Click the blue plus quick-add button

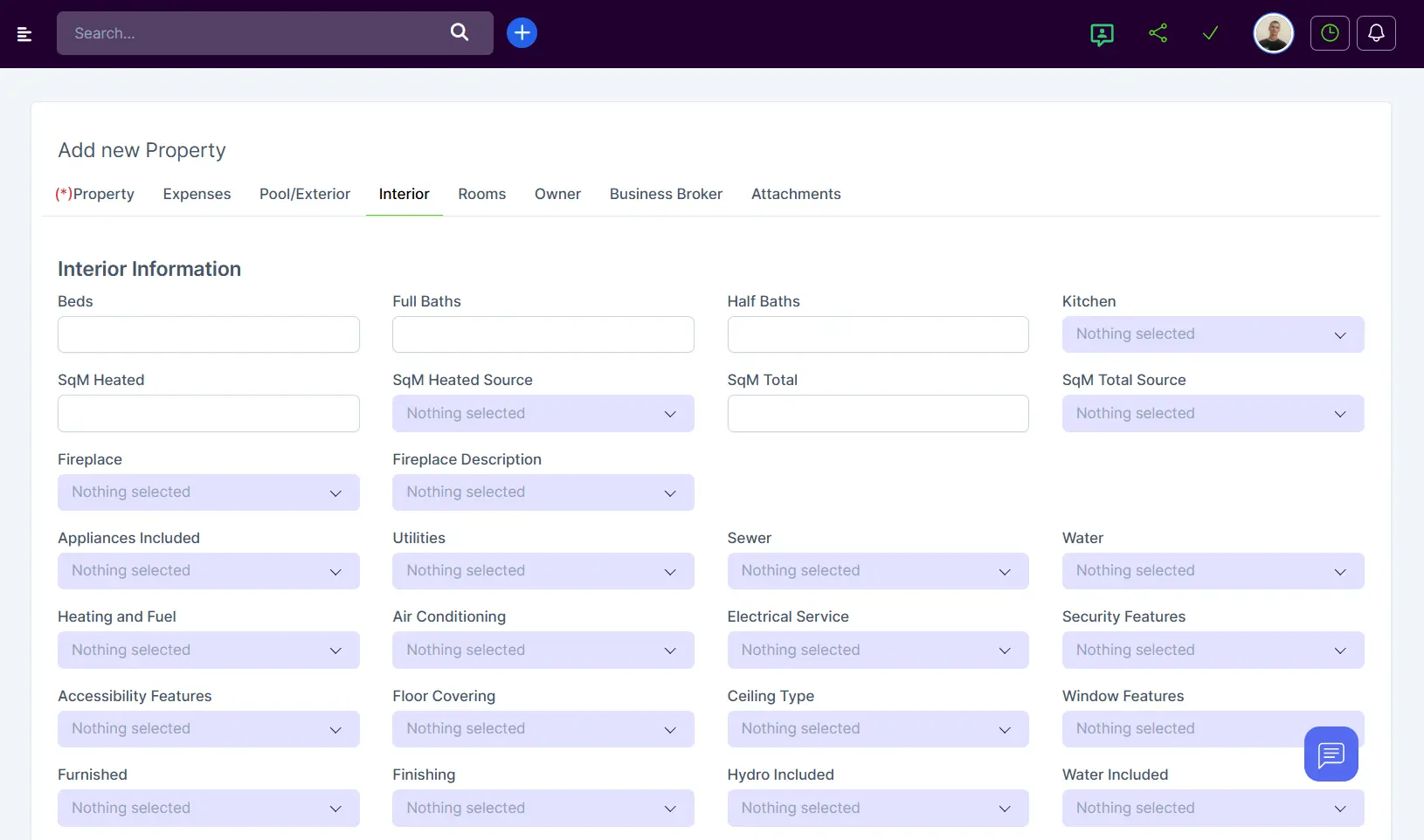pyautogui.click(x=522, y=33)
